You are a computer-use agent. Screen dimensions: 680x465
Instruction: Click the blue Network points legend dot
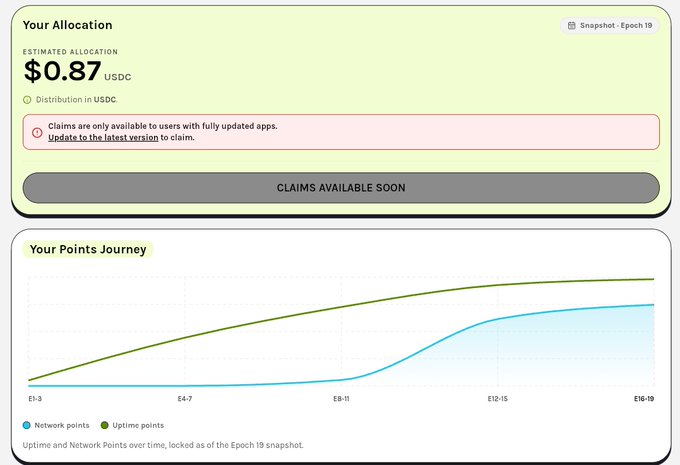pyautogui.click(x=26, y=425)
